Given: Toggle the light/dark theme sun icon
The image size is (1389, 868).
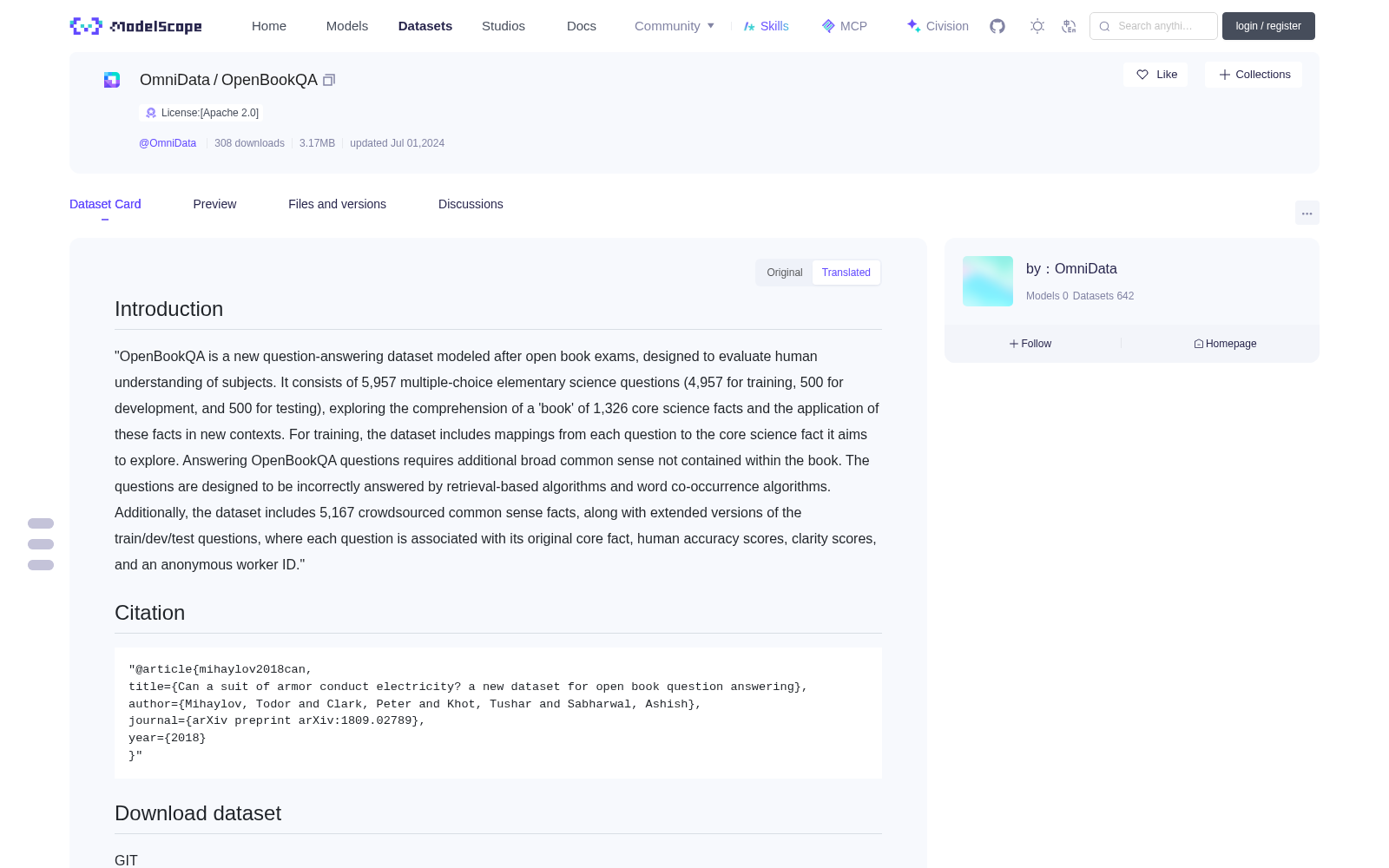Looking at the screenshot, I should (1037, 26).
